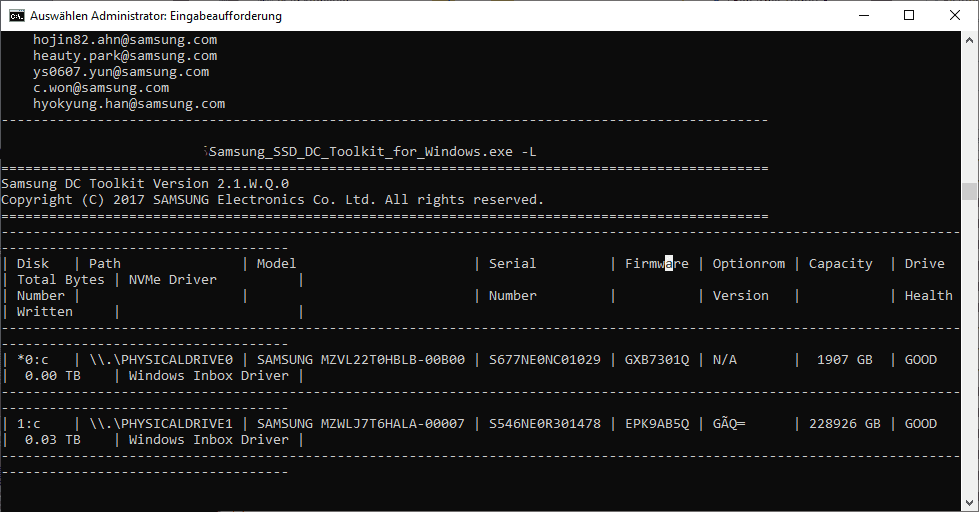This screenshot has height=512, width=979.
Task: Click the 'Capacity' column header
Action: click(840, 263)
